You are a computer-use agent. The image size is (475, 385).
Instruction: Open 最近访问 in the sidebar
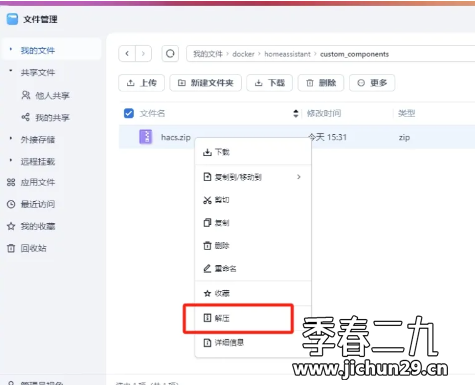(38, 204)
